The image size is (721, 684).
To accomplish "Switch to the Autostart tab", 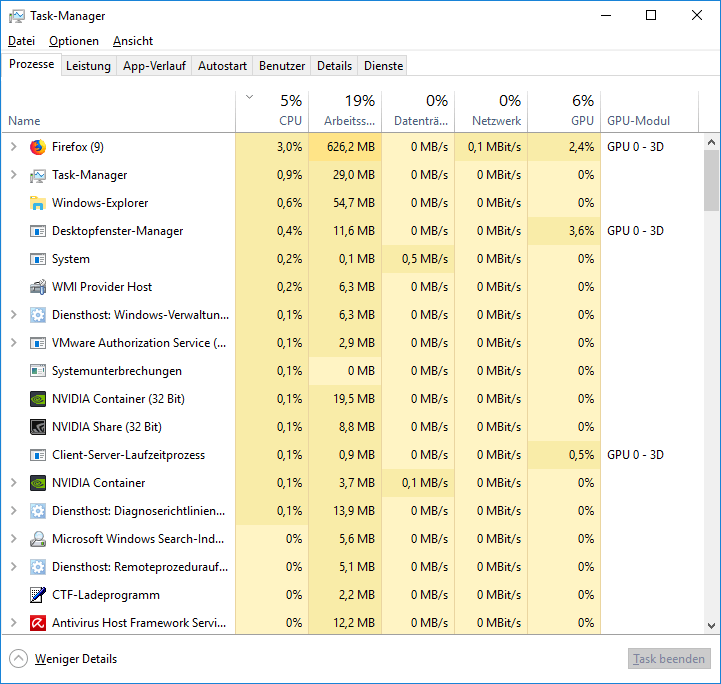I will click(x=223, y=66).
